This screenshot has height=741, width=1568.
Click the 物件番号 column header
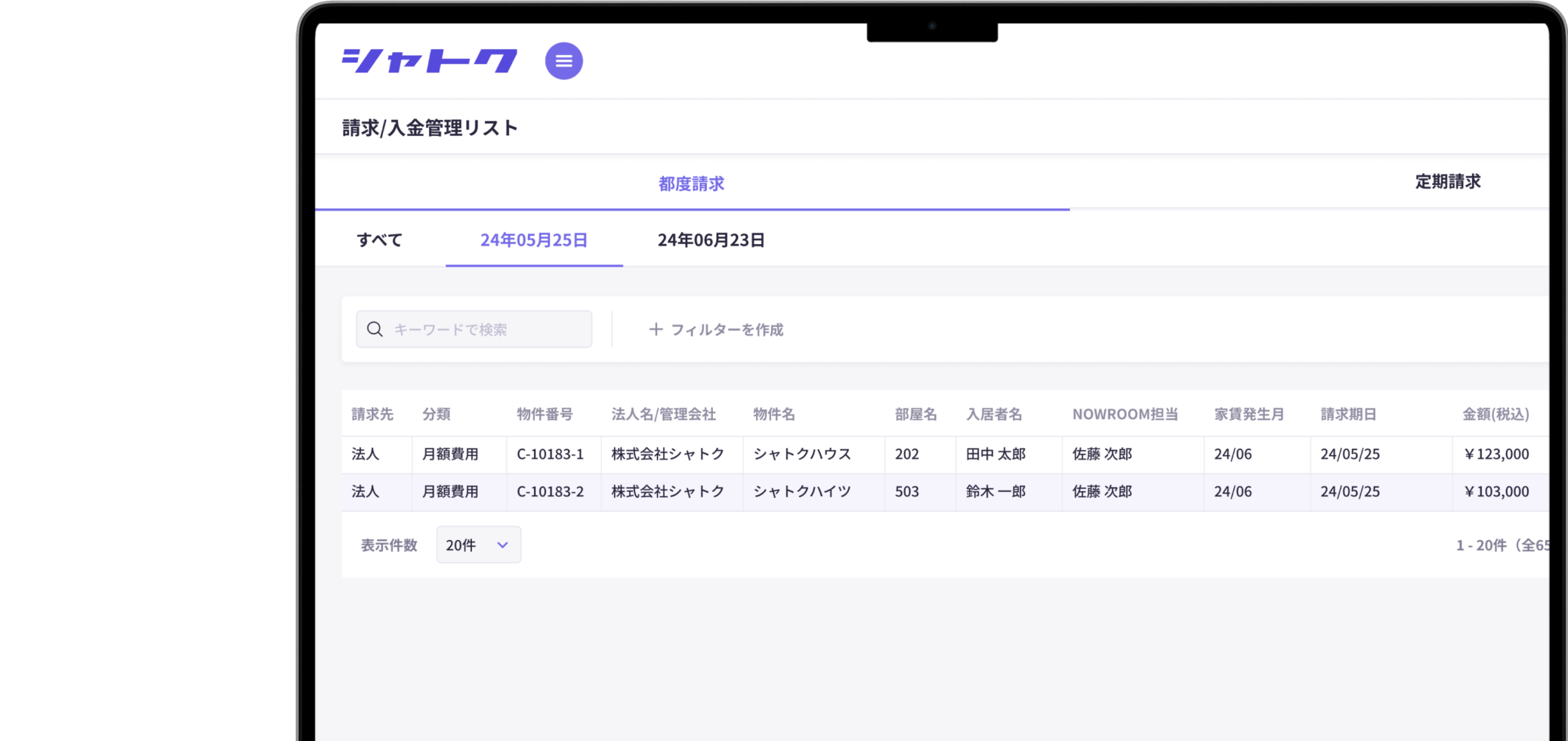click(x=545, y=414)
